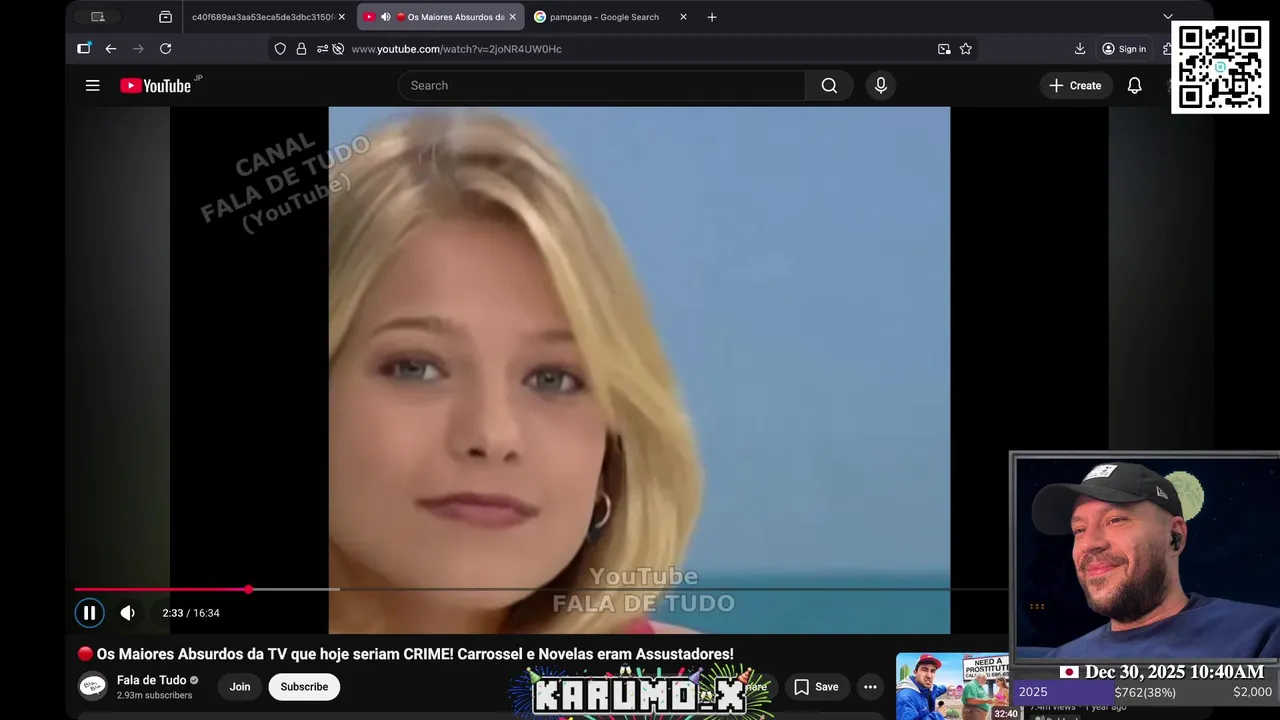Go forward with the browser forward arrow
Screen dimensions: 1280x720
(x=138, y=49)
